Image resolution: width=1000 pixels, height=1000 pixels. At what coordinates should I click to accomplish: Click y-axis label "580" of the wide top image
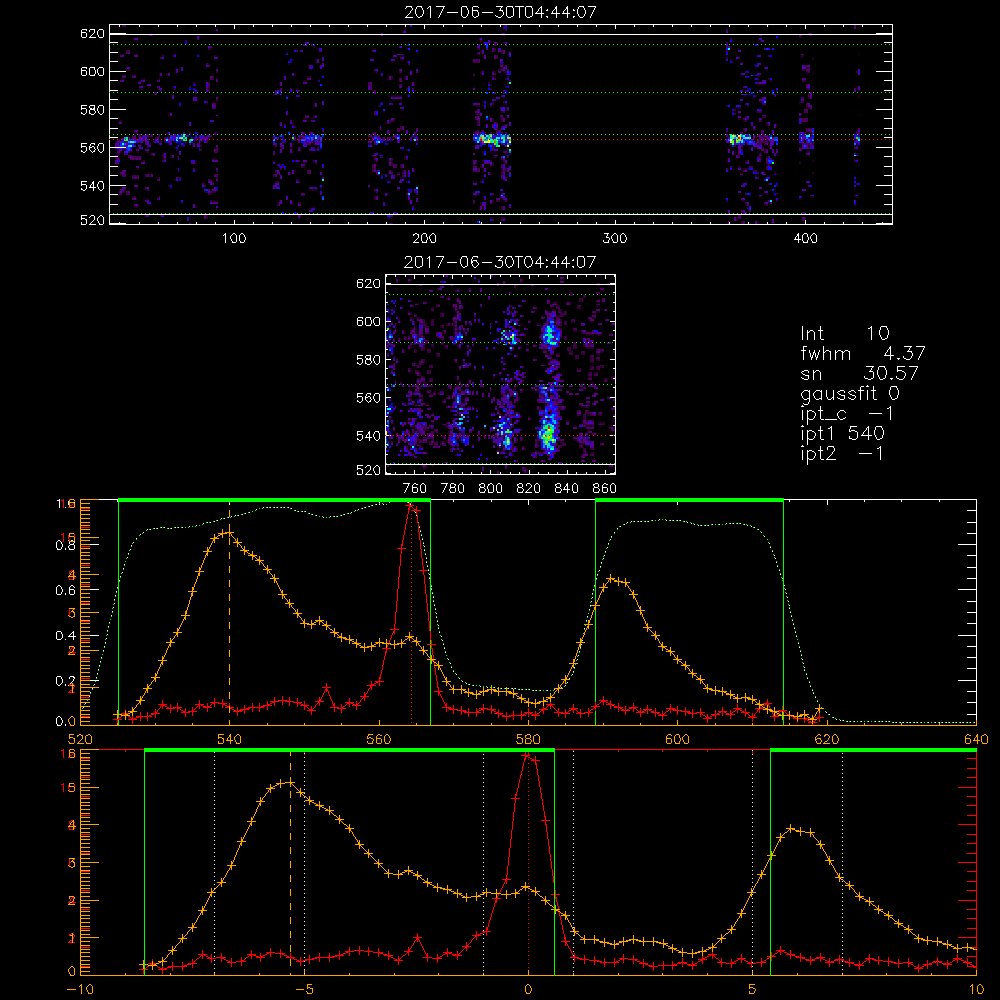pyautogui.click(x=92, y=110)
